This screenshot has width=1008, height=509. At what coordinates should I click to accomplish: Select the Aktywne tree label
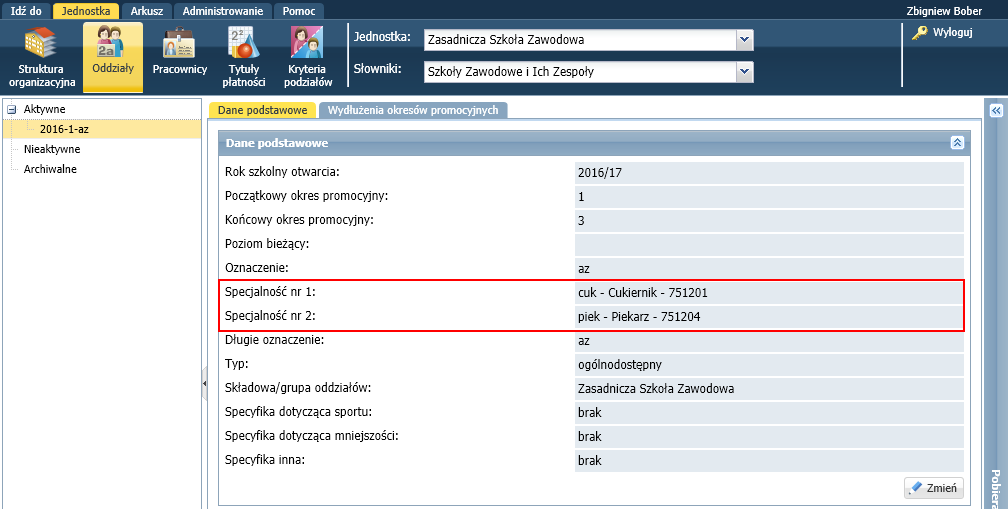point(44,109)
